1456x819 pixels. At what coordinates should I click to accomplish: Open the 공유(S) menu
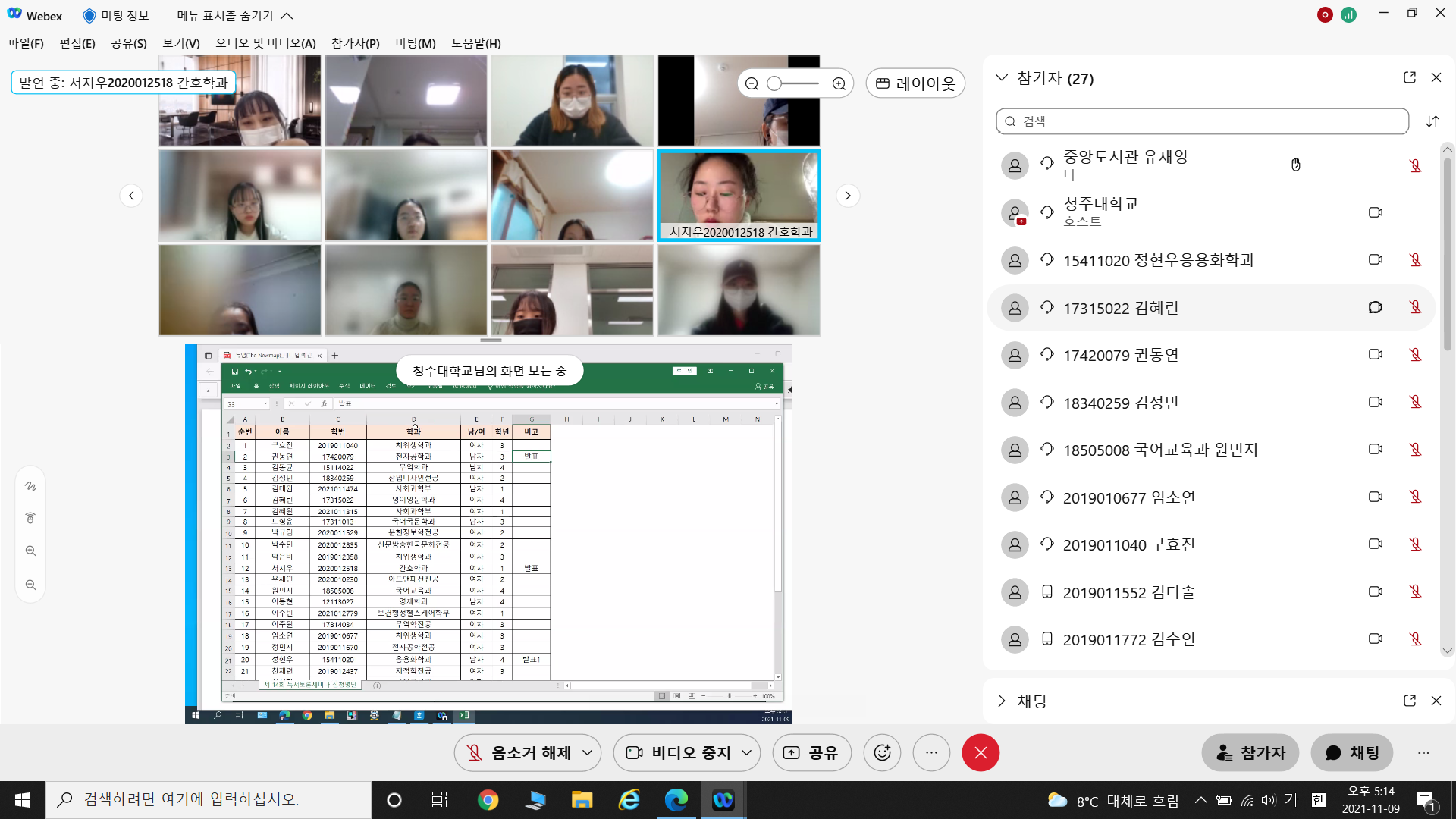129,43
